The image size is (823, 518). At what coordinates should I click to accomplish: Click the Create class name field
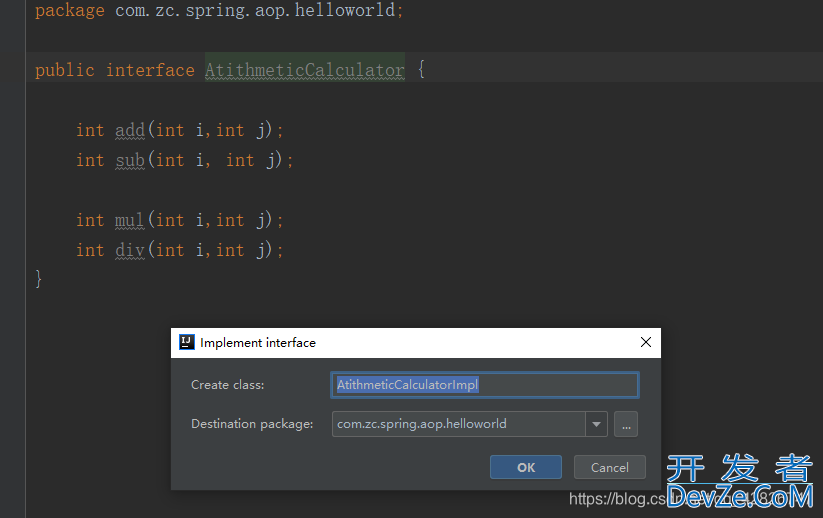tap(484, 385)
